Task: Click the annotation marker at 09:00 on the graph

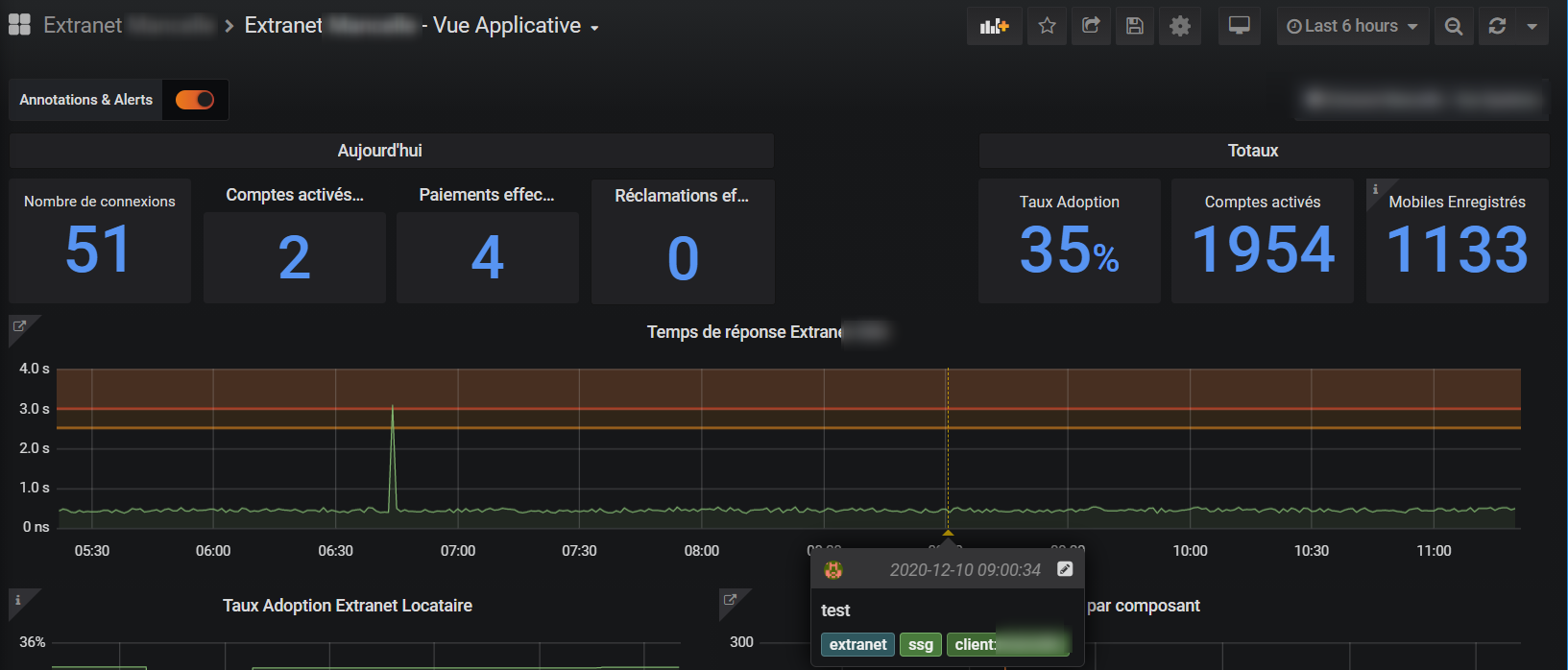Action: coord(948,533)
